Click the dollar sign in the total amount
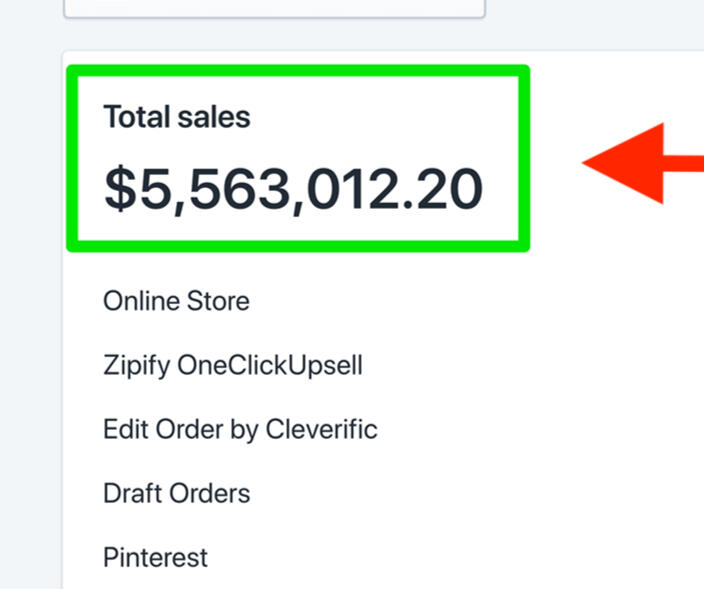 [120, 188]
